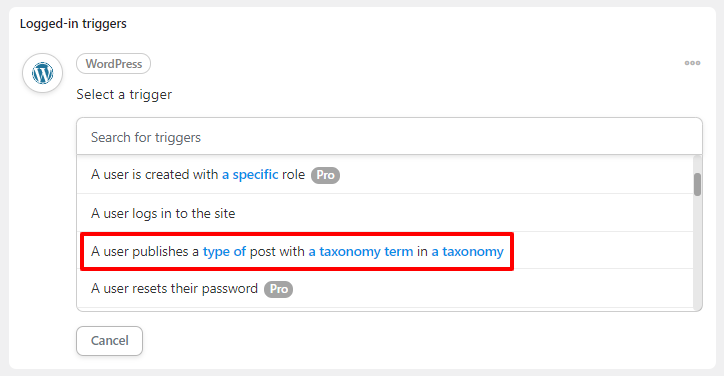Click the scrollbar track below the thumb

point(697,252)
